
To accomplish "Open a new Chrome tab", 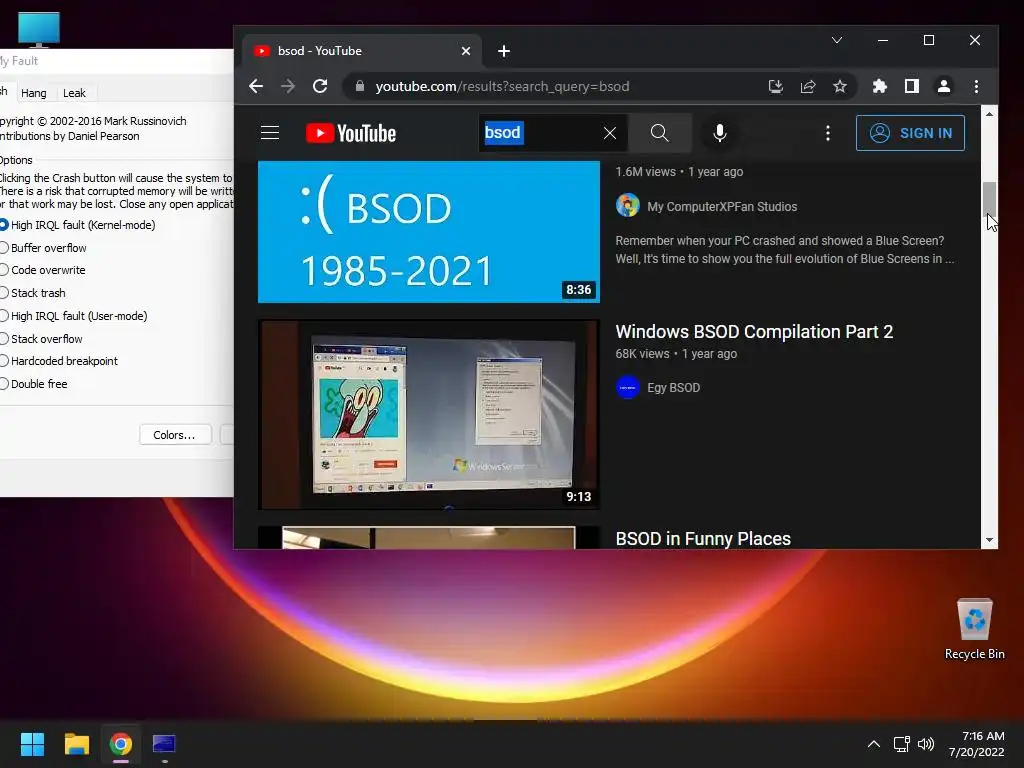I will click(504, 51).
